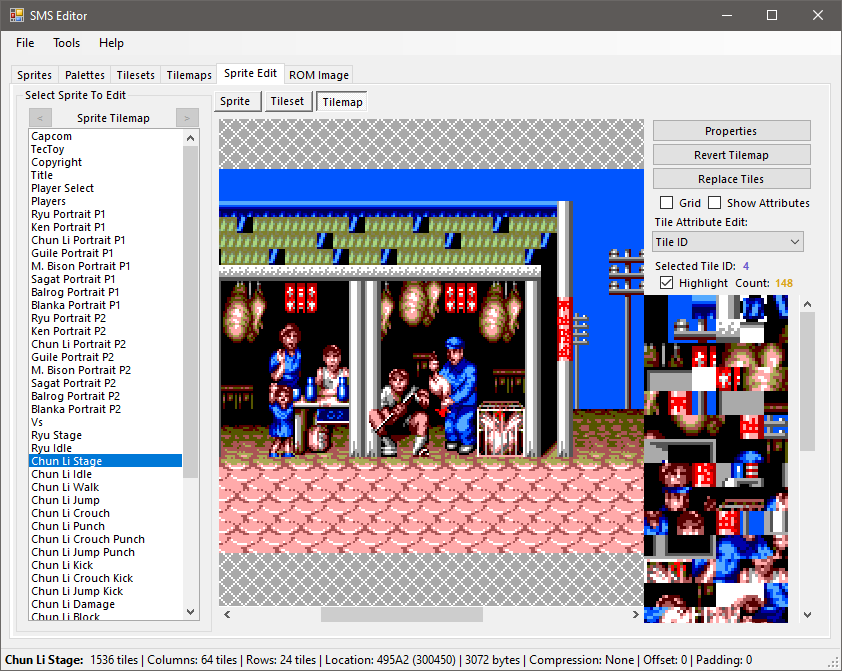Screen dimensions: 842x671
Task: Open the Tile Attribute Edit dropdown
Action: click(x=728, y=242)
